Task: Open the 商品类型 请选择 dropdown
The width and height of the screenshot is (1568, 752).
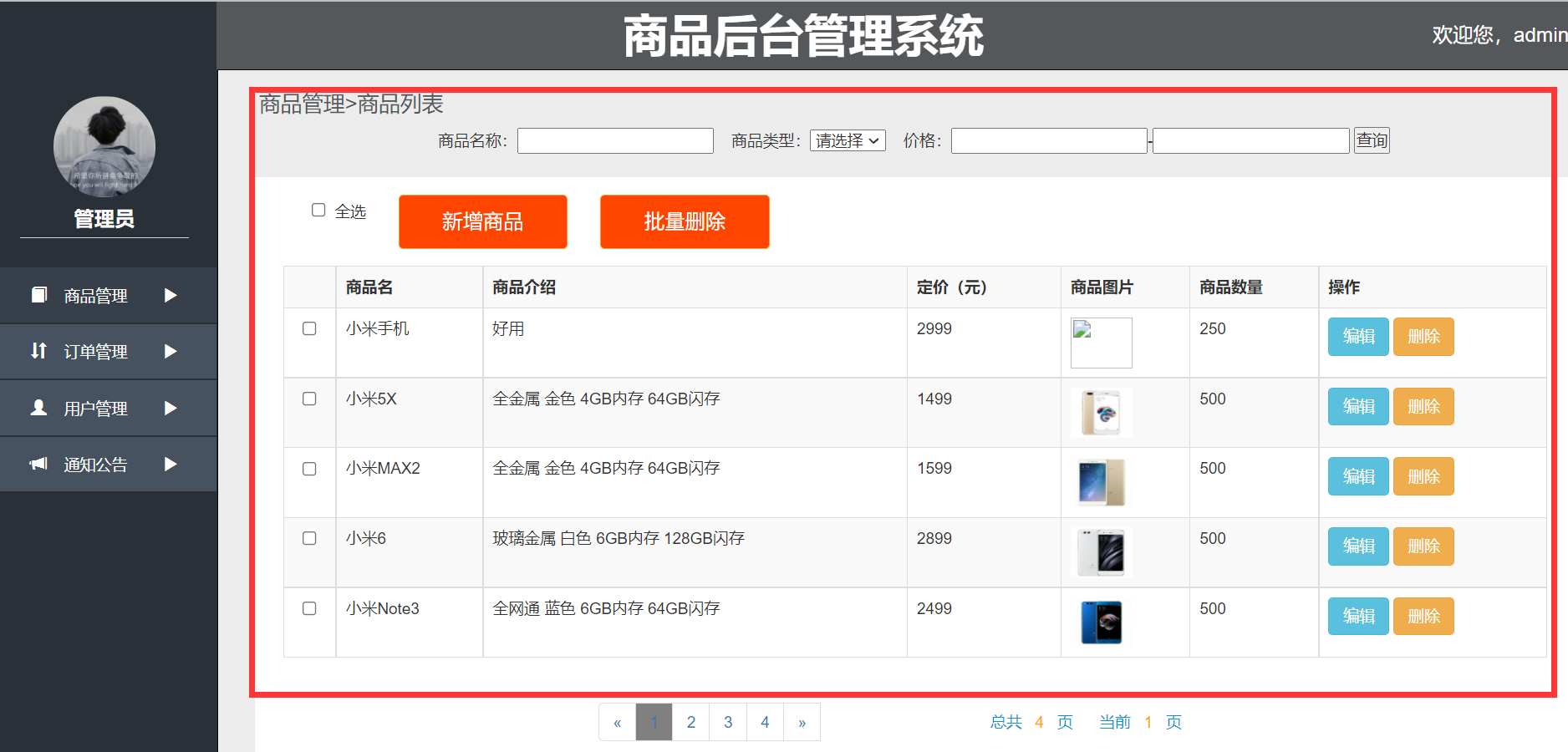Action: (x=847, y=140)
